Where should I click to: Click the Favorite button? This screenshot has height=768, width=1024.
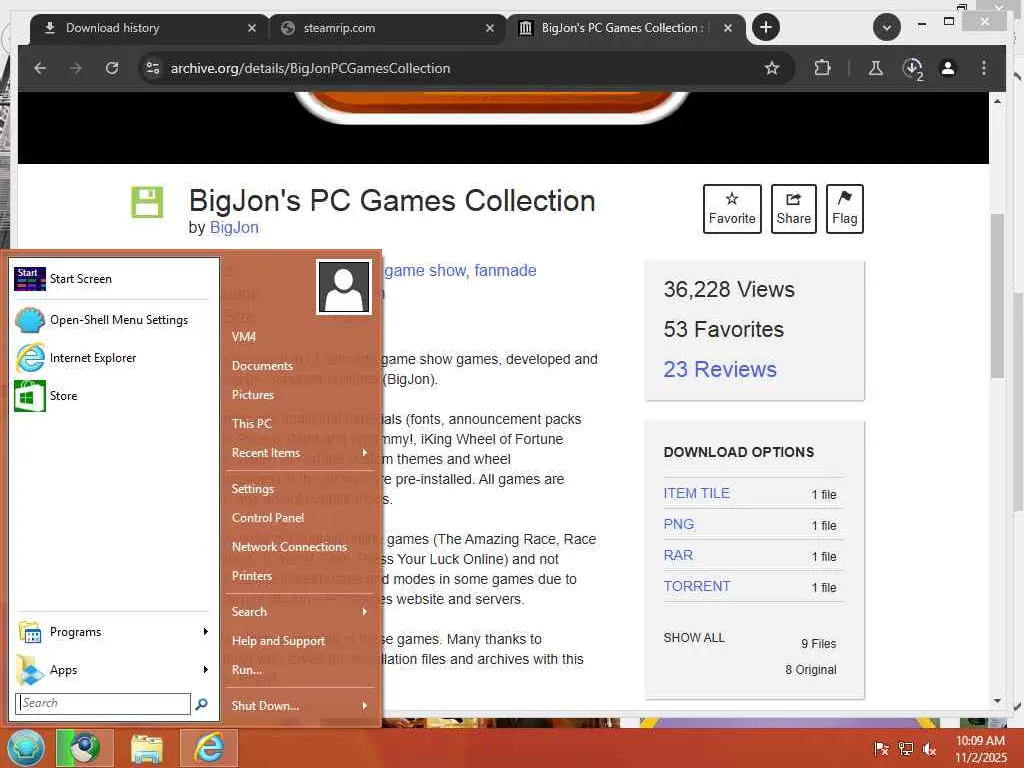click(x=732, y=209)
